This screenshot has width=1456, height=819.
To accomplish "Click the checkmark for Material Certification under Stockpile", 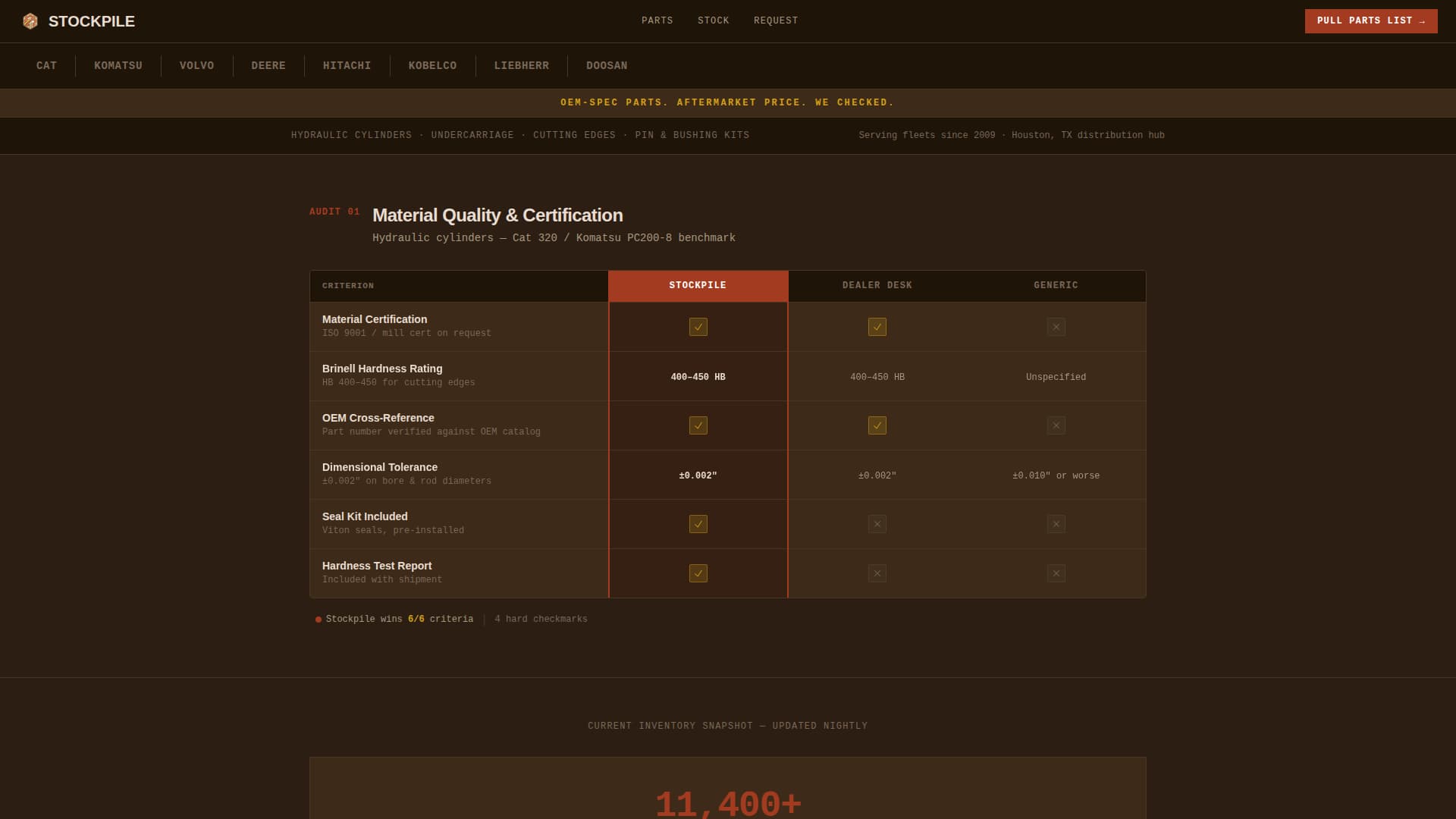I will click(698, 327).
